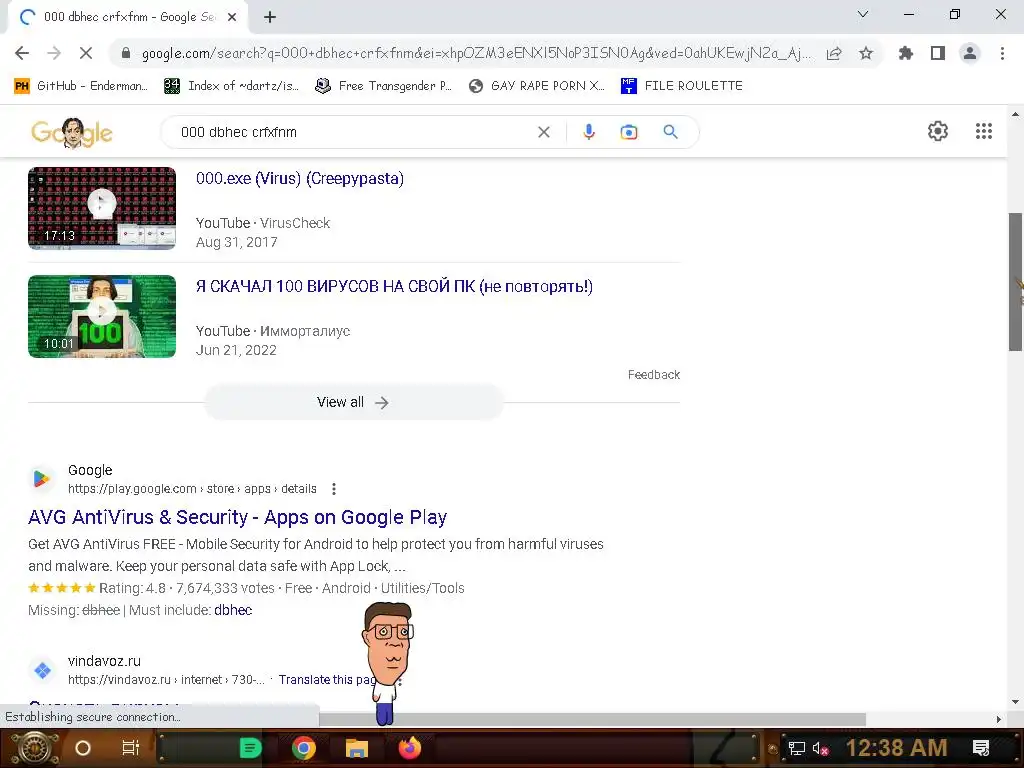Open the Chrome extensions puzzle menu
The image size is (1024, 768).
pos(906,54)
